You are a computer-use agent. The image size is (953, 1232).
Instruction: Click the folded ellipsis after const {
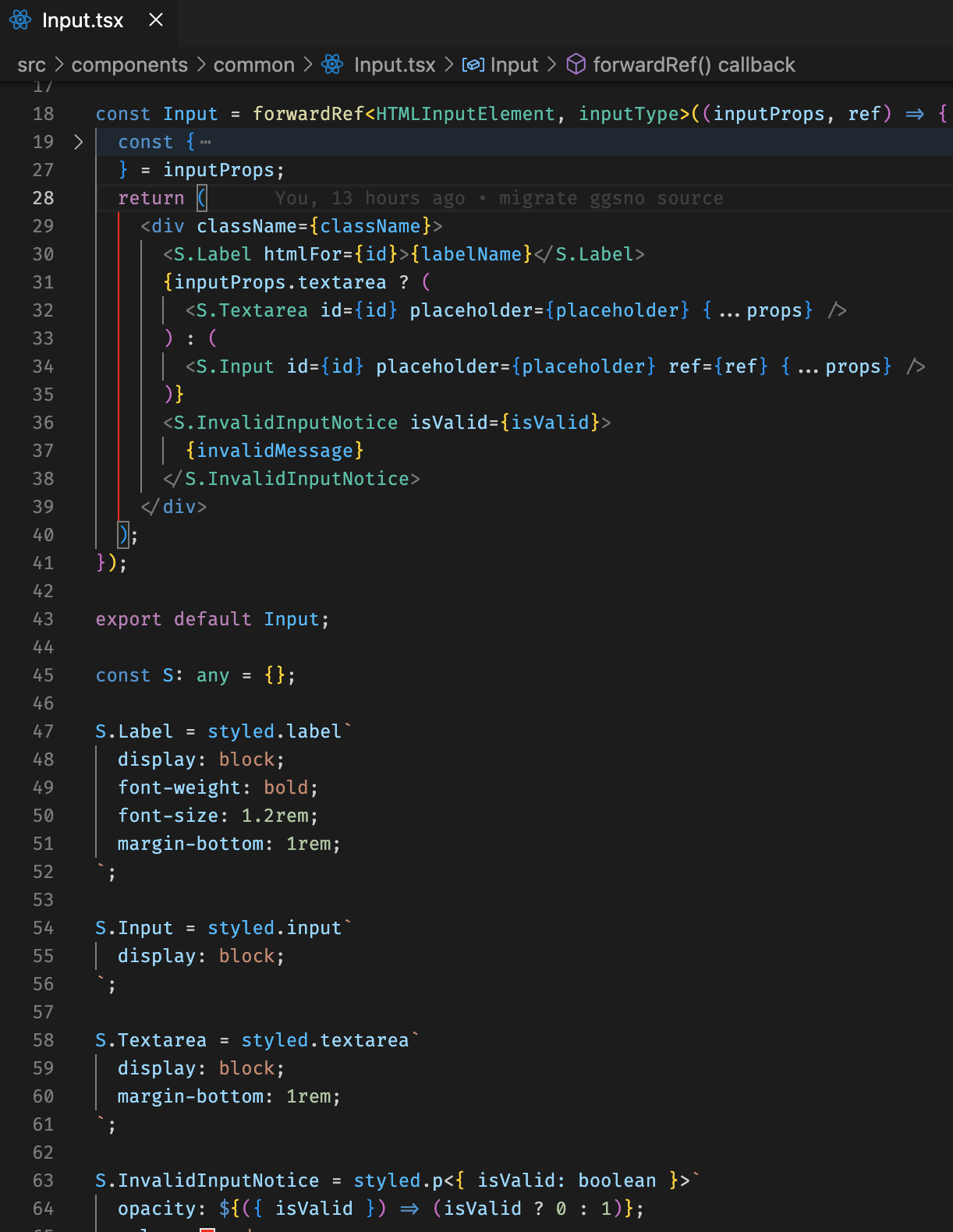tap(206, 142)
